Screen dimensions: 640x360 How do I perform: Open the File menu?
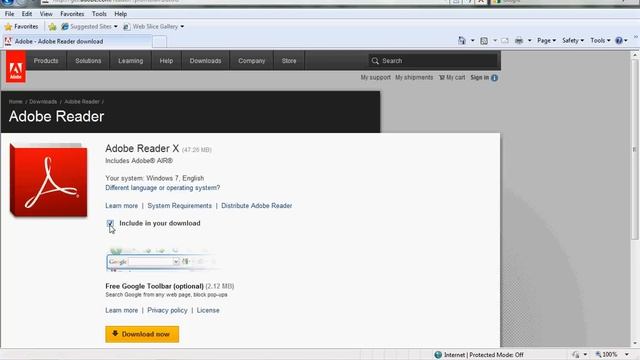pos(9,14)
